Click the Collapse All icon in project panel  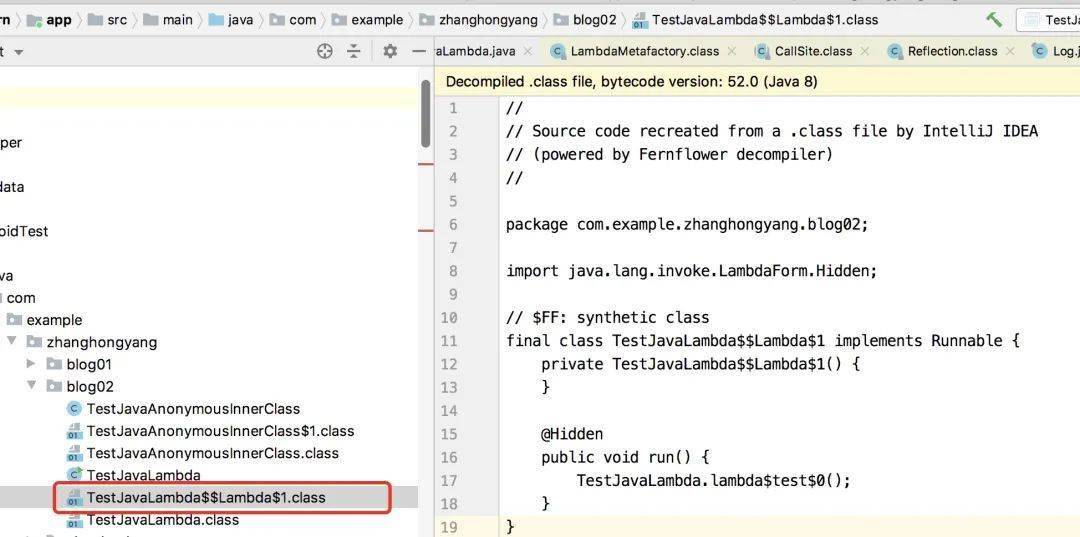[x=353, y=51]
